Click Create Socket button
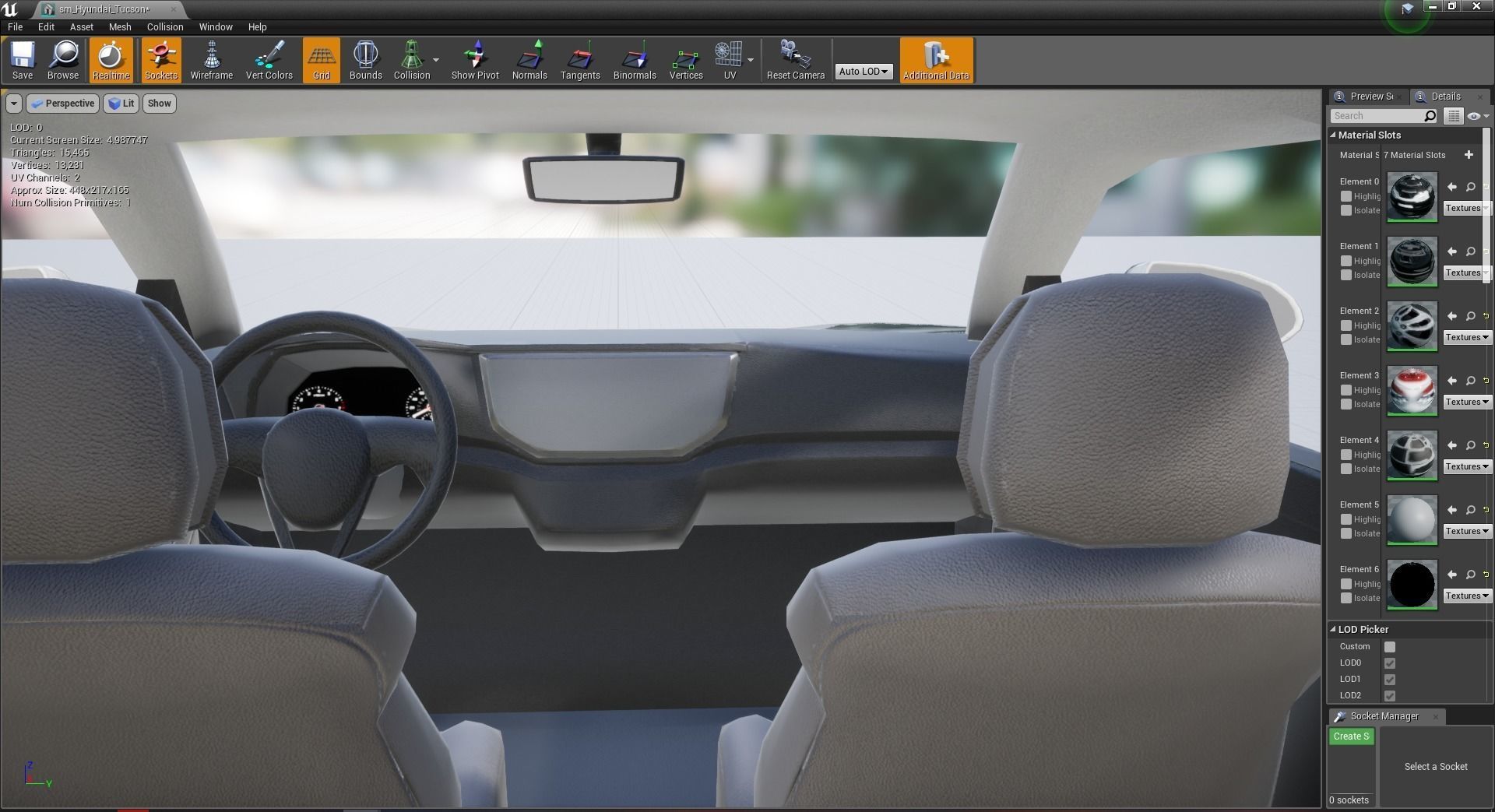The image size is (1495, 812). [1351, 736]
